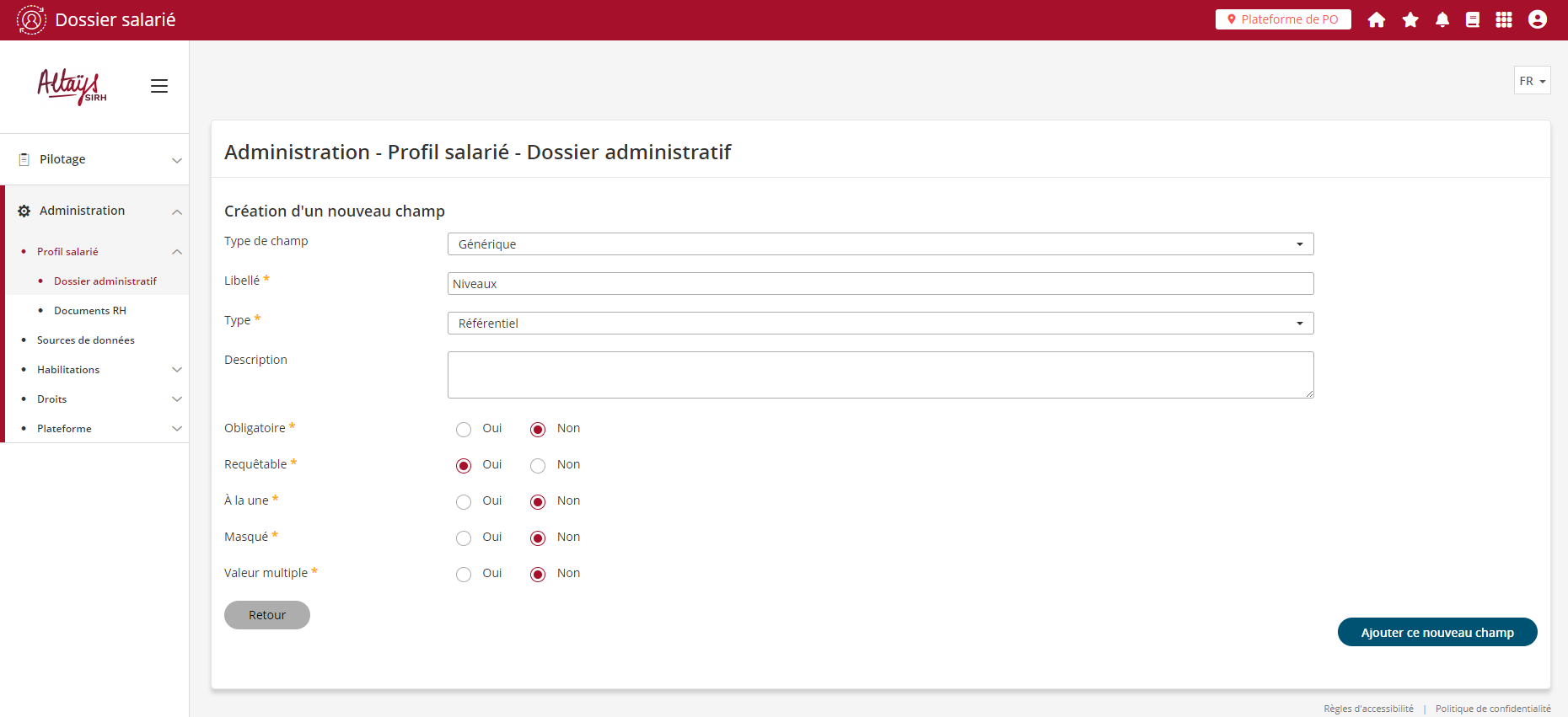Open the notifications bell
Screen dimensions: 1568x717
coord(1442,19)
